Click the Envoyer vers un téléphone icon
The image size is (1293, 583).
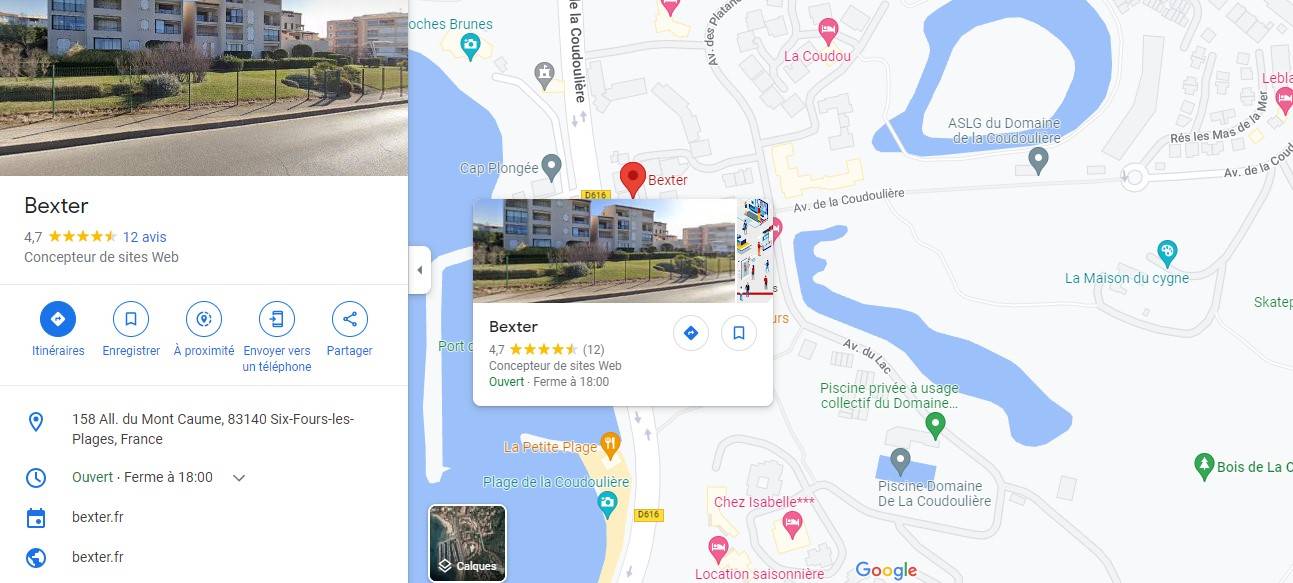click(277, 319)
